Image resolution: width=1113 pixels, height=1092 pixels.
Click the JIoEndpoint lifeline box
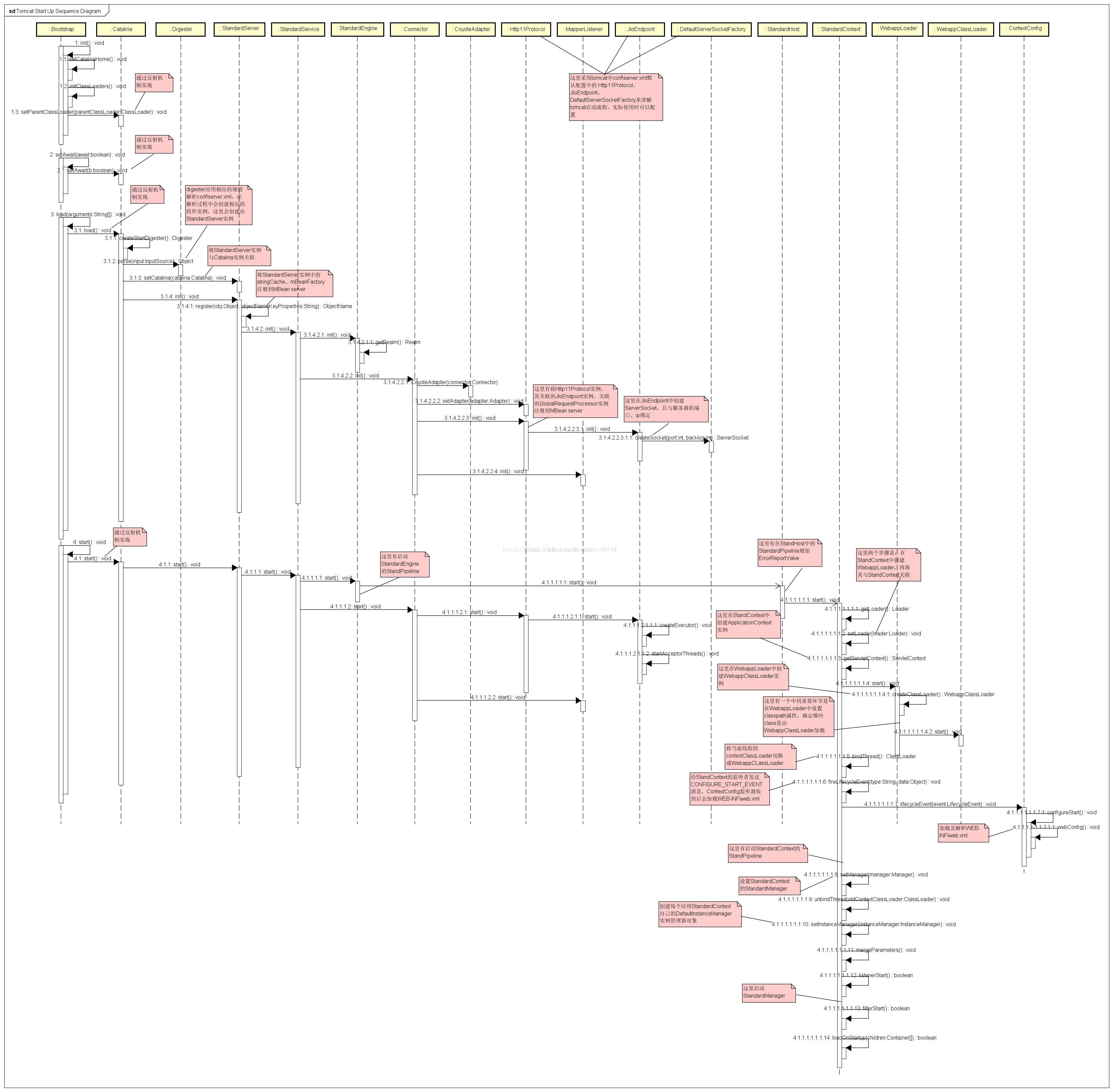coord(640,29)
